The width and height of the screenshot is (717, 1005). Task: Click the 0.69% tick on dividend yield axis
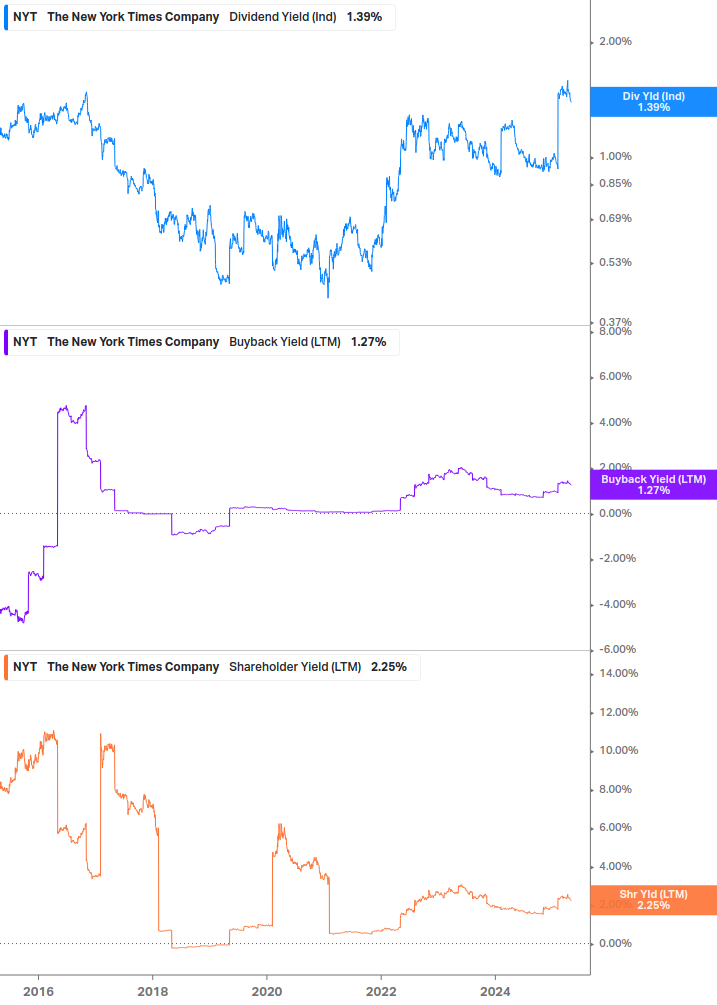(615, 219)
